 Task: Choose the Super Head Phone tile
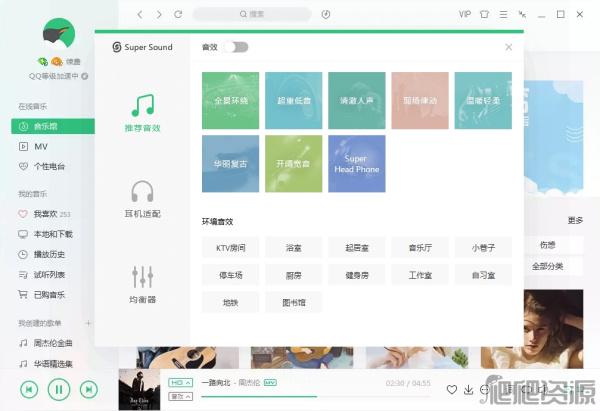357,164
